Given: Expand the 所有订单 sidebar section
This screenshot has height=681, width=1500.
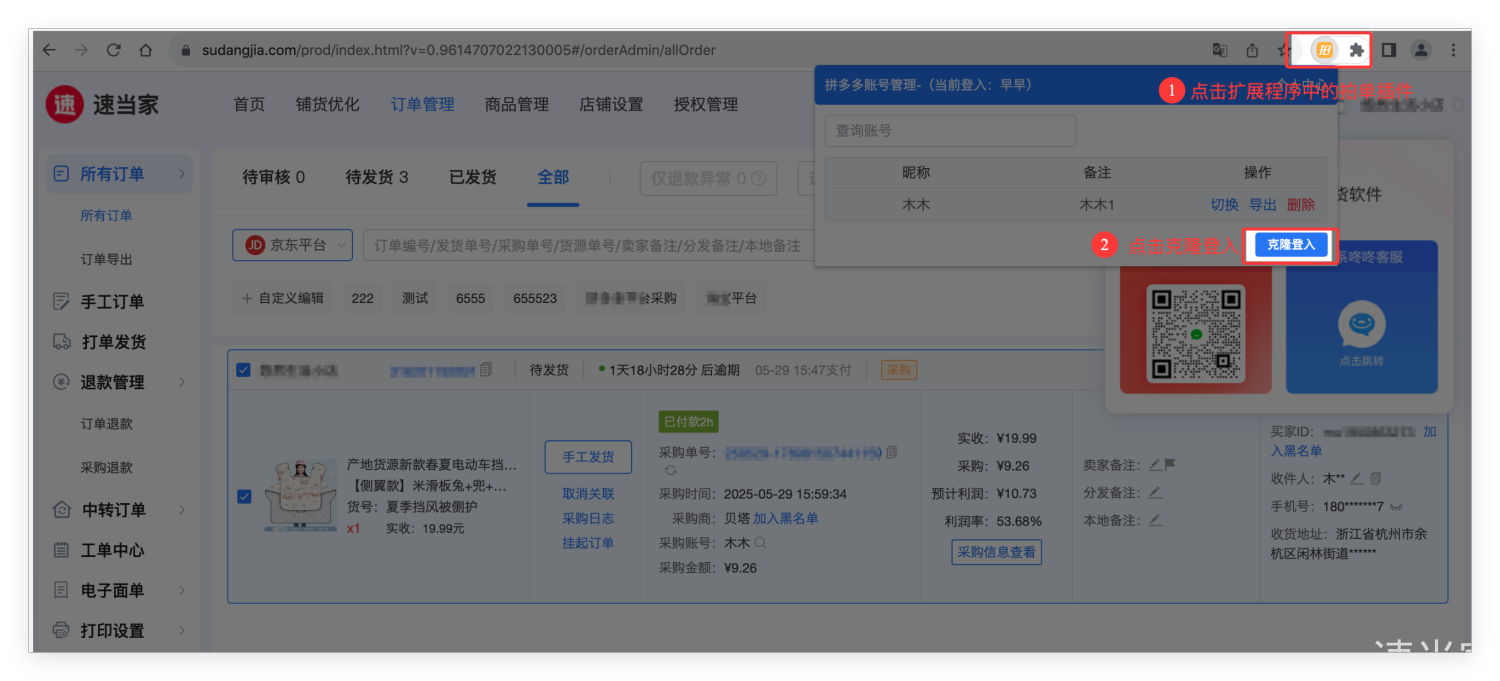Looking at the screenshot, I should click(182, 174).
